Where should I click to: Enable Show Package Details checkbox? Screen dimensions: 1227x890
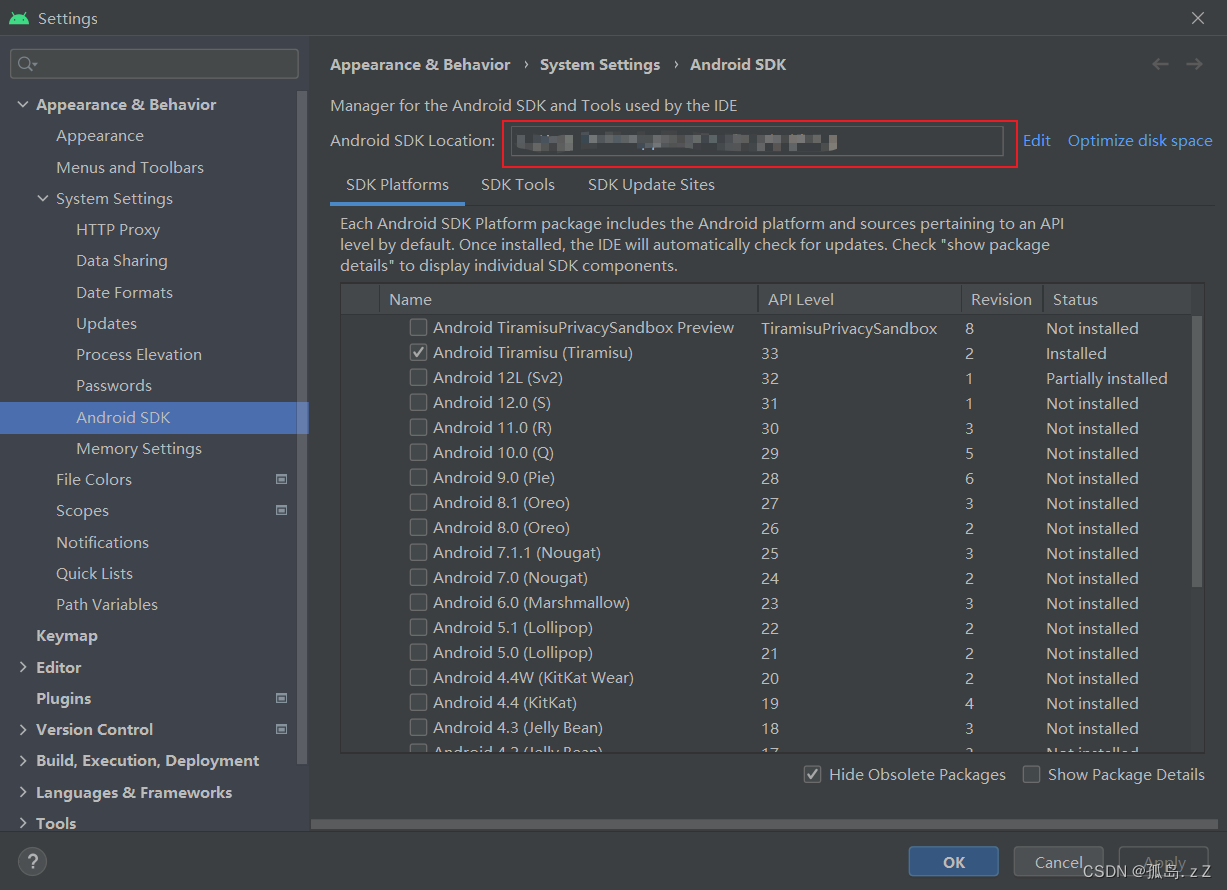click(1031, 775)
